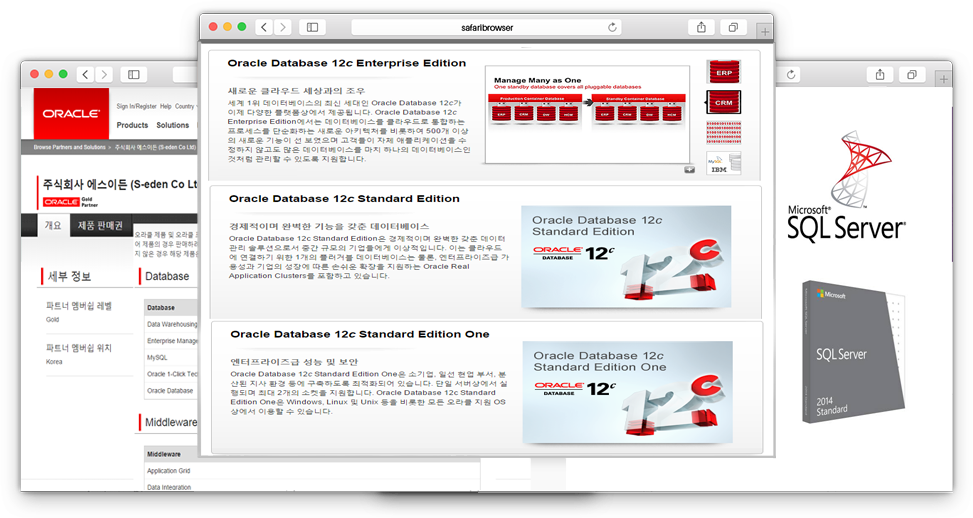This screenshot has height=518, width=973.
Task: Reload the page in the rear right window
Action: pyautogui.click(x=791, y=74)
